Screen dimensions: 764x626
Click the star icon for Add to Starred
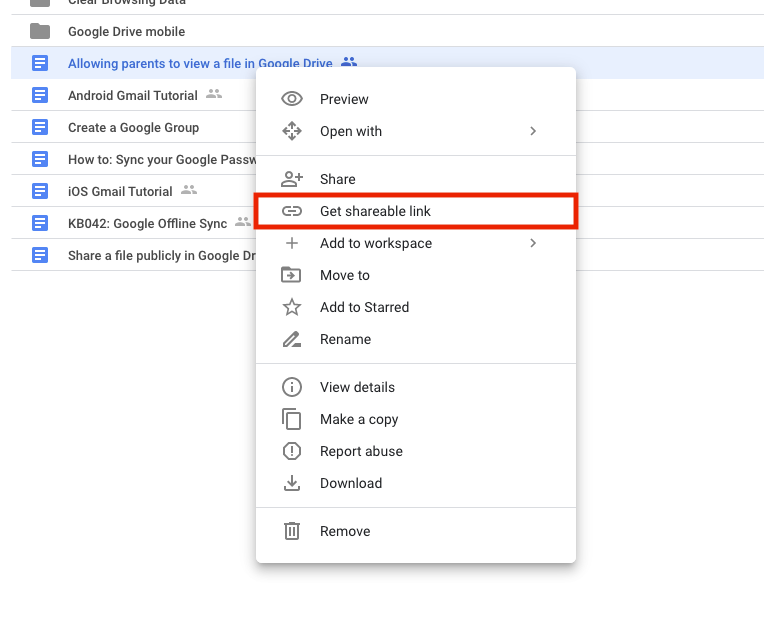click(x=291, y=307)
